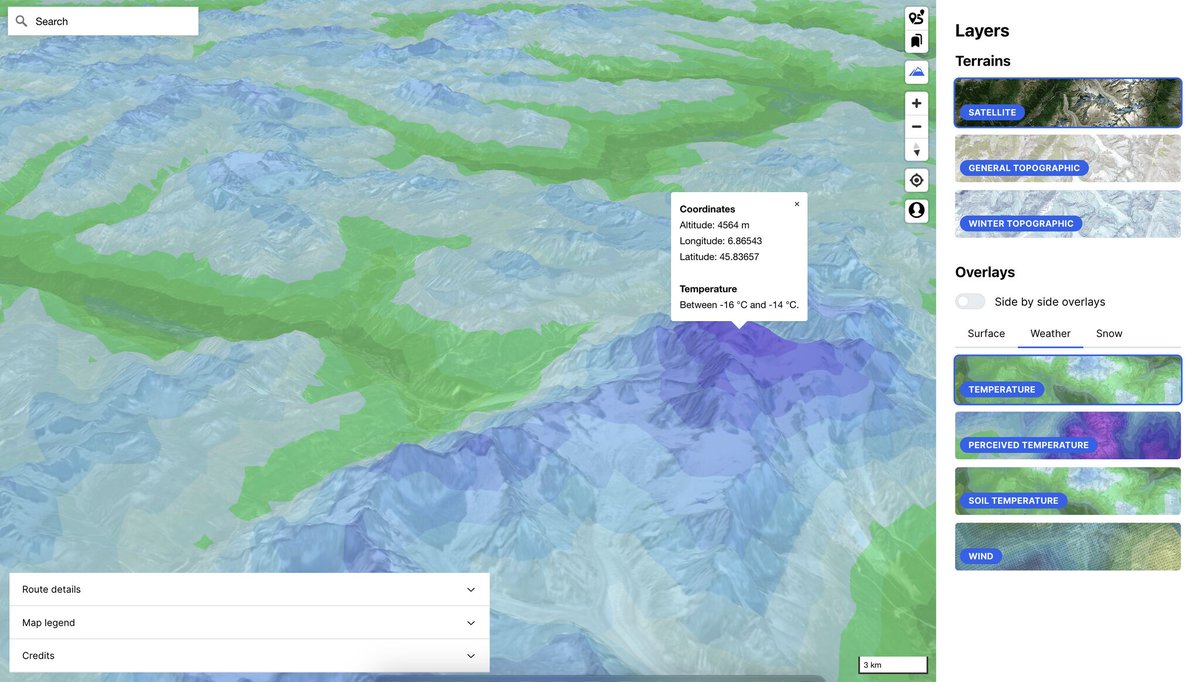Click the search magnifier icon
This screenshot has height=682, width=1200.
pyautogui.click(x=21, y=21)
